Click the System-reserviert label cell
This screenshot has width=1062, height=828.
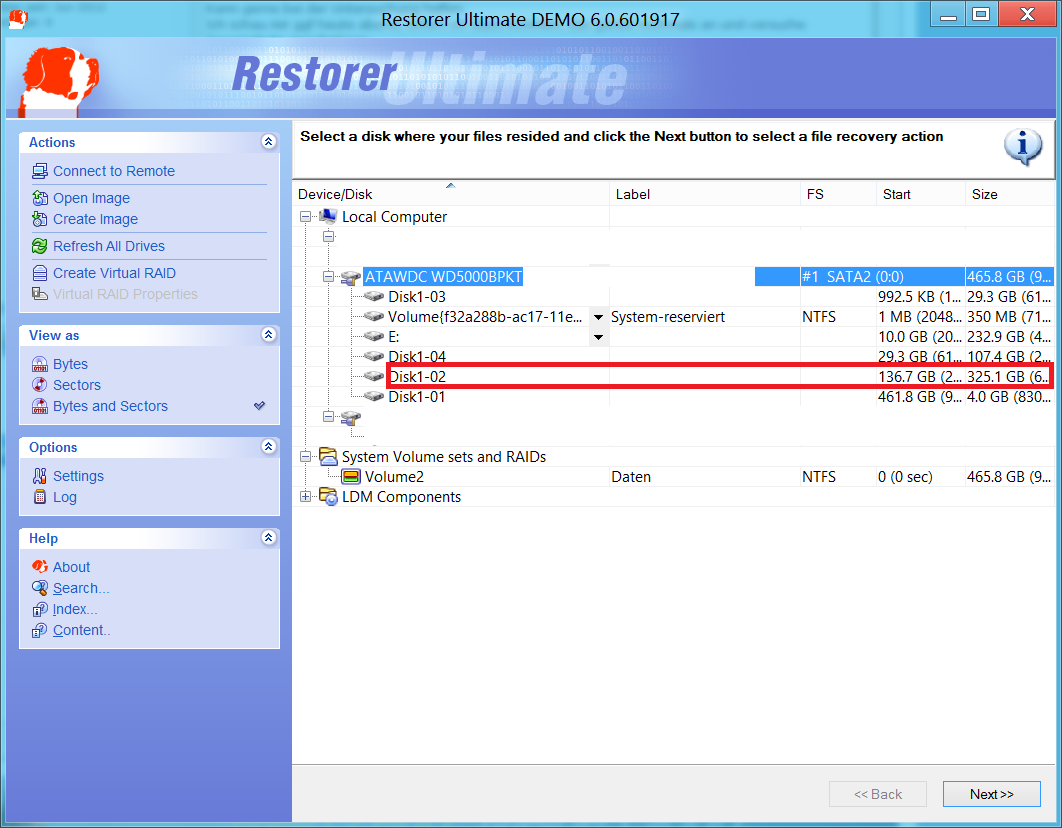click(668, 317)
